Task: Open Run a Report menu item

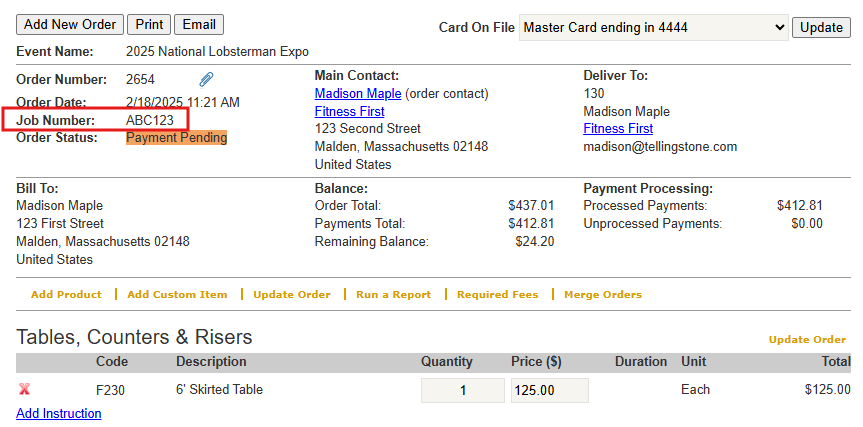Action: (x=393, y=295)
